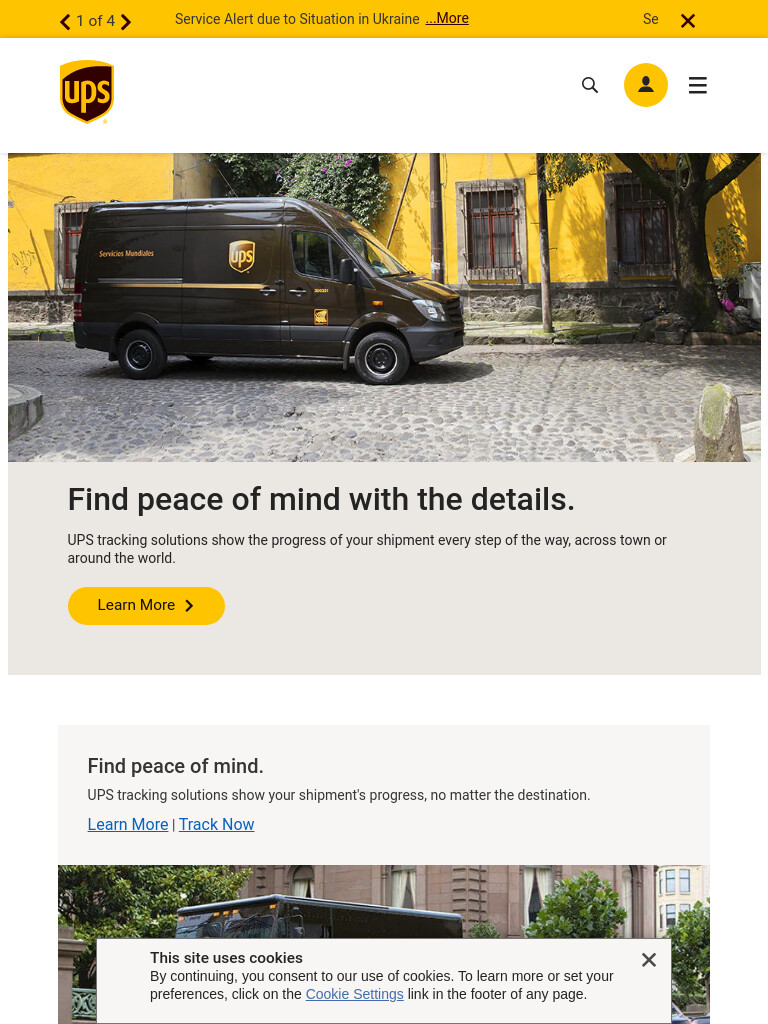
Task: Go to next service alert arrow
Action: click(126, 22)
